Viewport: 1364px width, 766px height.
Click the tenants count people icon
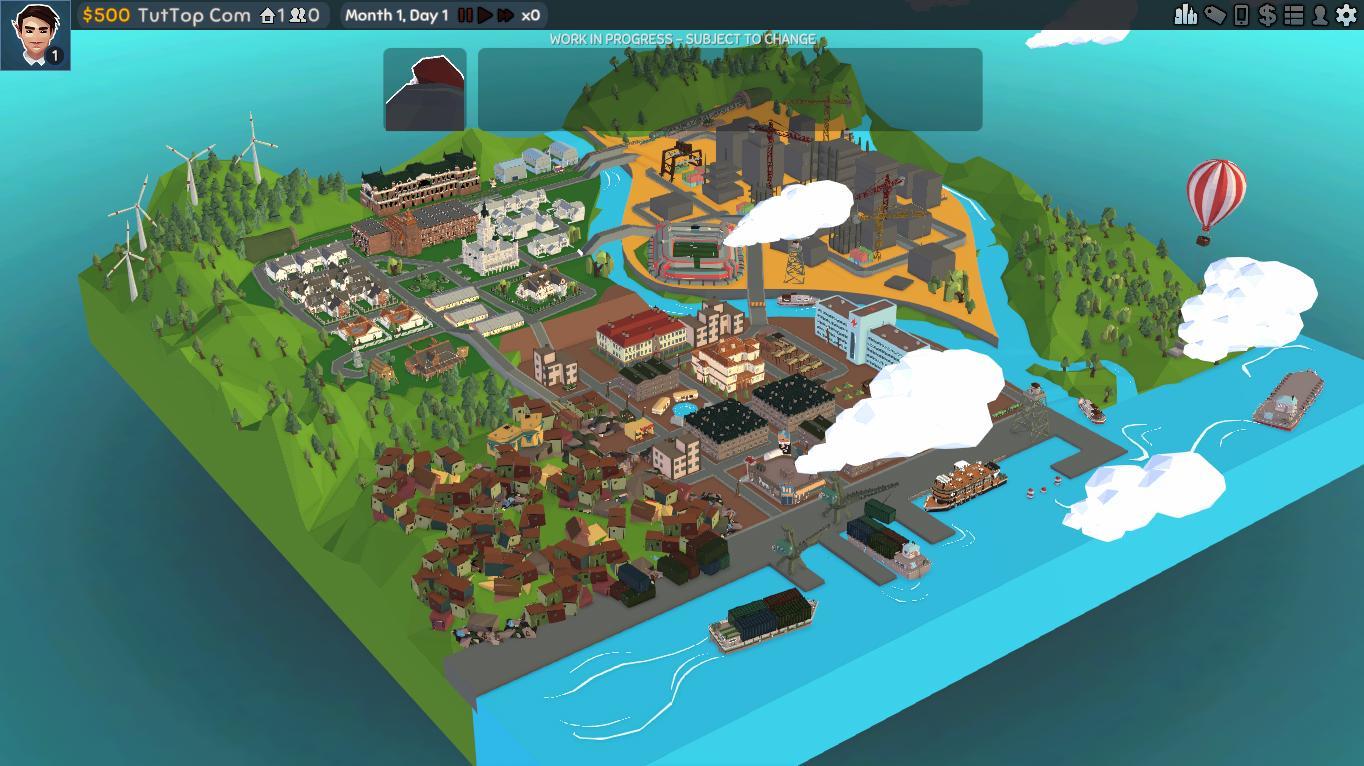[297, 15]
